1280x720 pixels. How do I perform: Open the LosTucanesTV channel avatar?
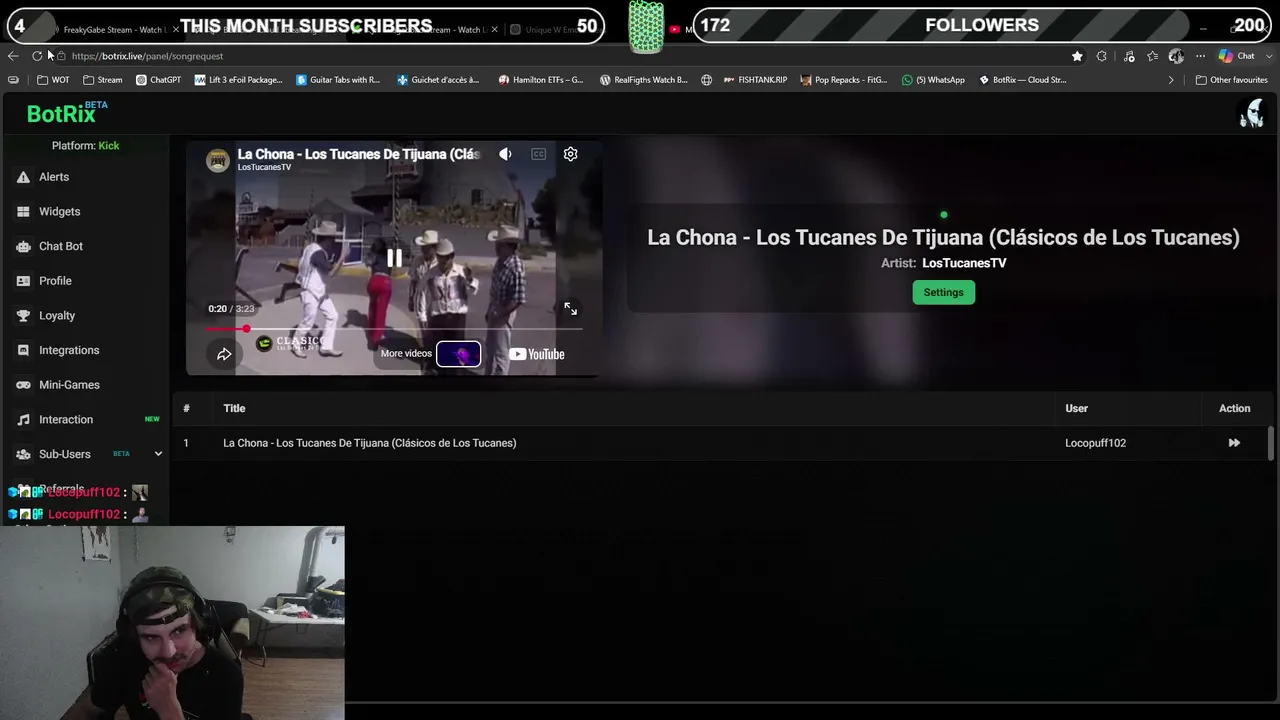218,160
